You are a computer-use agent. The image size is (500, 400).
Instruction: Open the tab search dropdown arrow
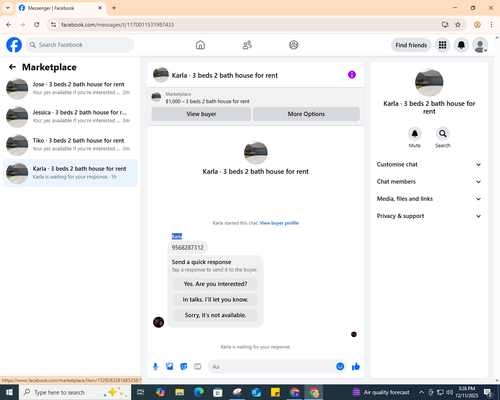coord(8,8)
